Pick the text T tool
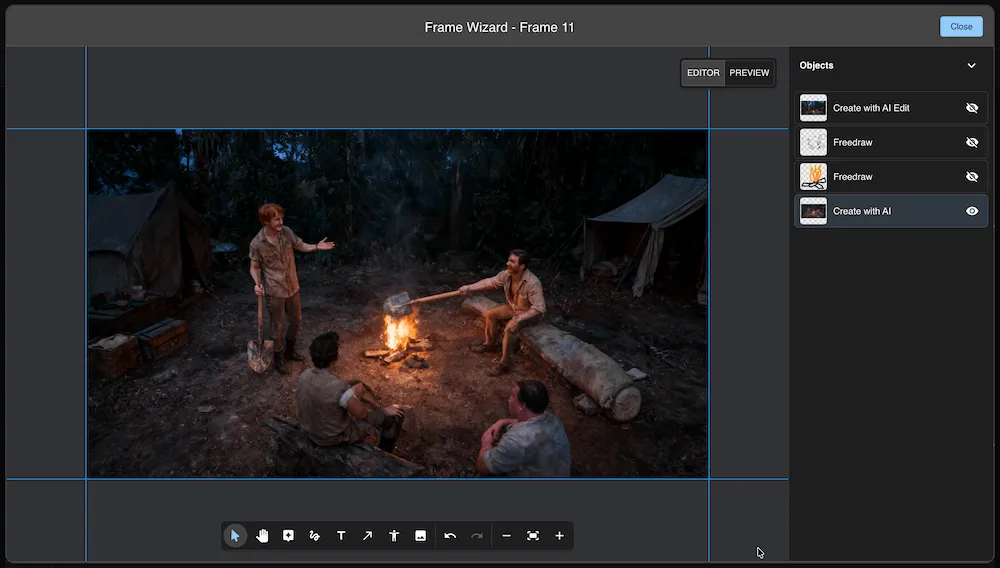Screen dimensions: 1000x568 (x=341, y=535)
